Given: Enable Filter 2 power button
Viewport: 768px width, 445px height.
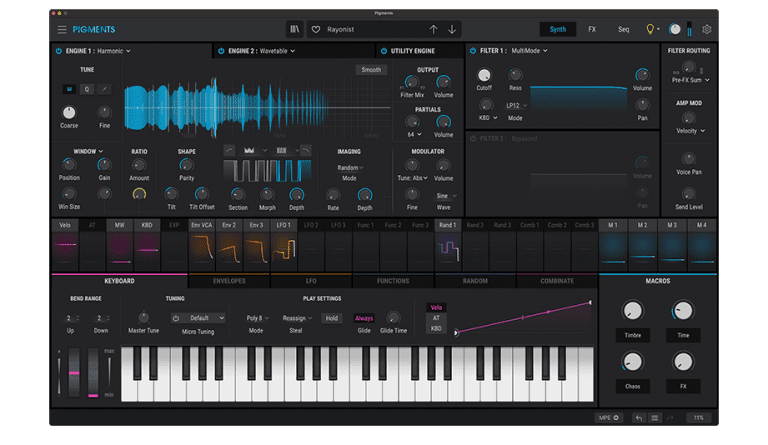Looking at the screenshot, I should pos(473,139).
